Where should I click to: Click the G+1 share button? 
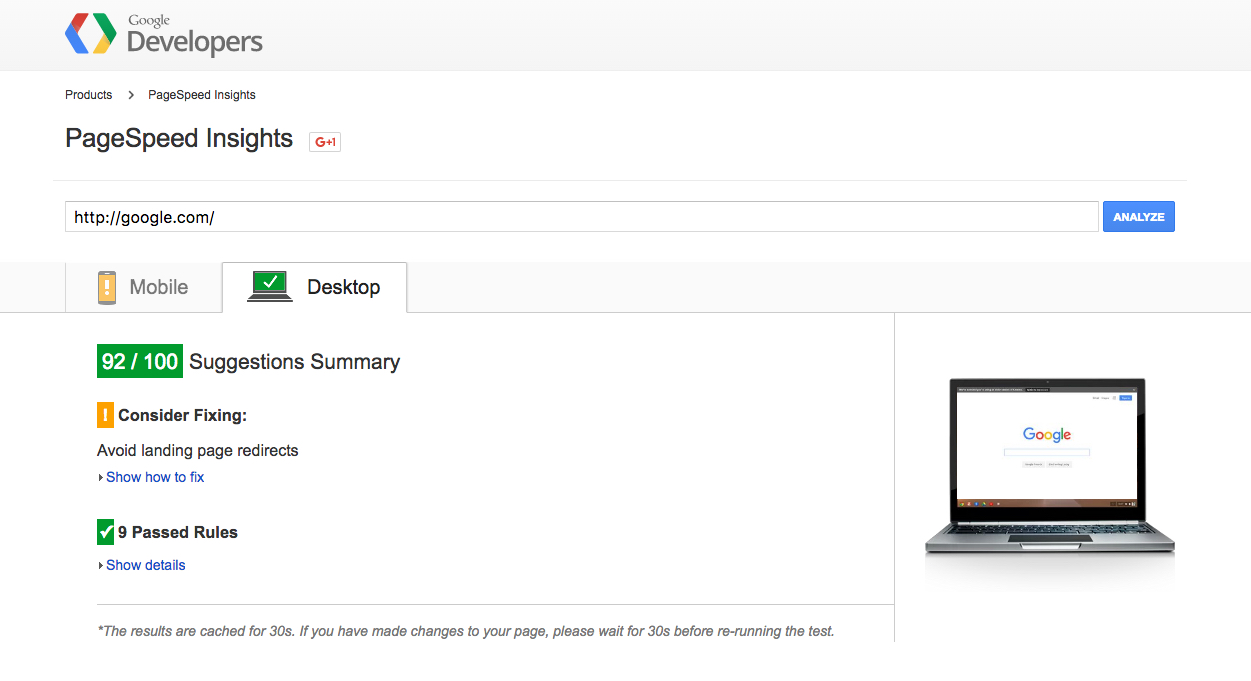pyautogui.click(x=324, y=141)
